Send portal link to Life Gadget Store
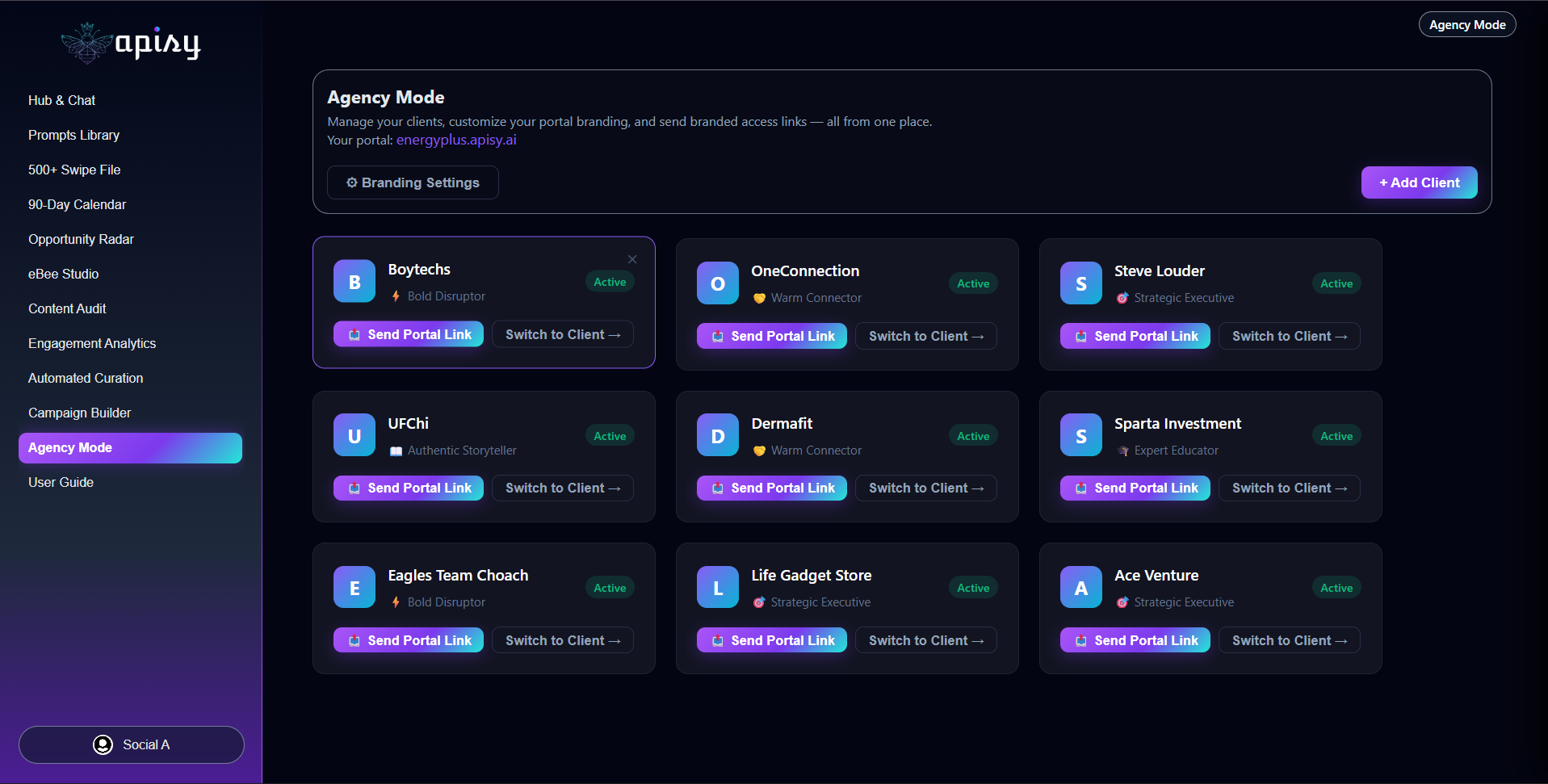 pos(772,640)
